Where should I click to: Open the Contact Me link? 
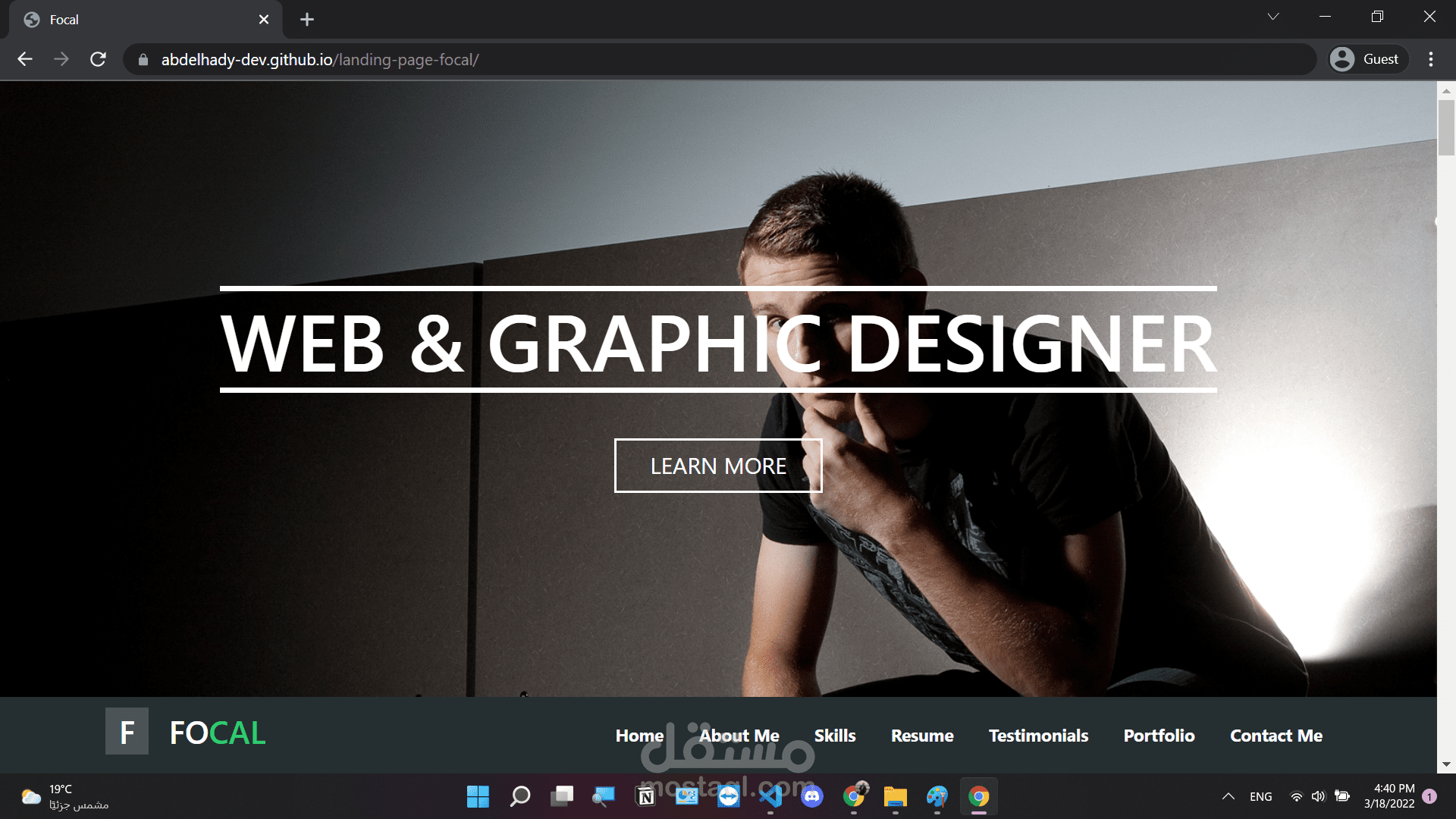click(x=1276, y=735)
